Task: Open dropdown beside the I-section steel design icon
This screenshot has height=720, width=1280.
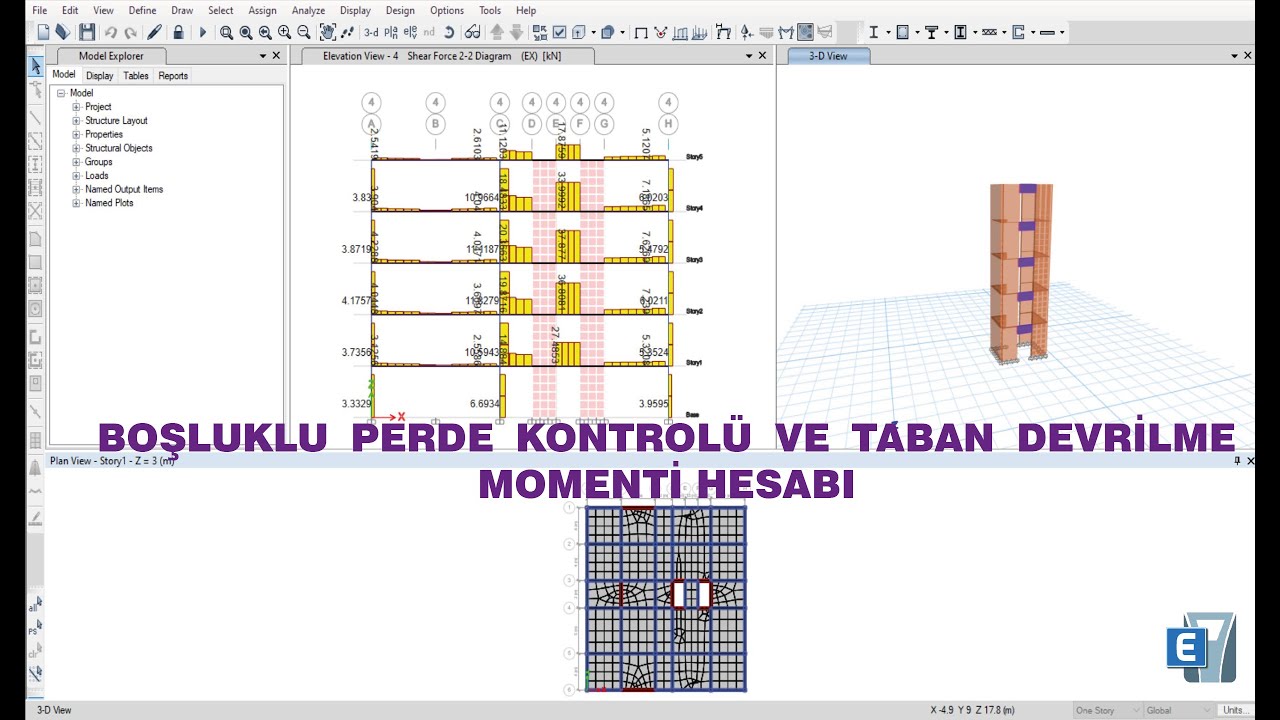Action: 888,32
